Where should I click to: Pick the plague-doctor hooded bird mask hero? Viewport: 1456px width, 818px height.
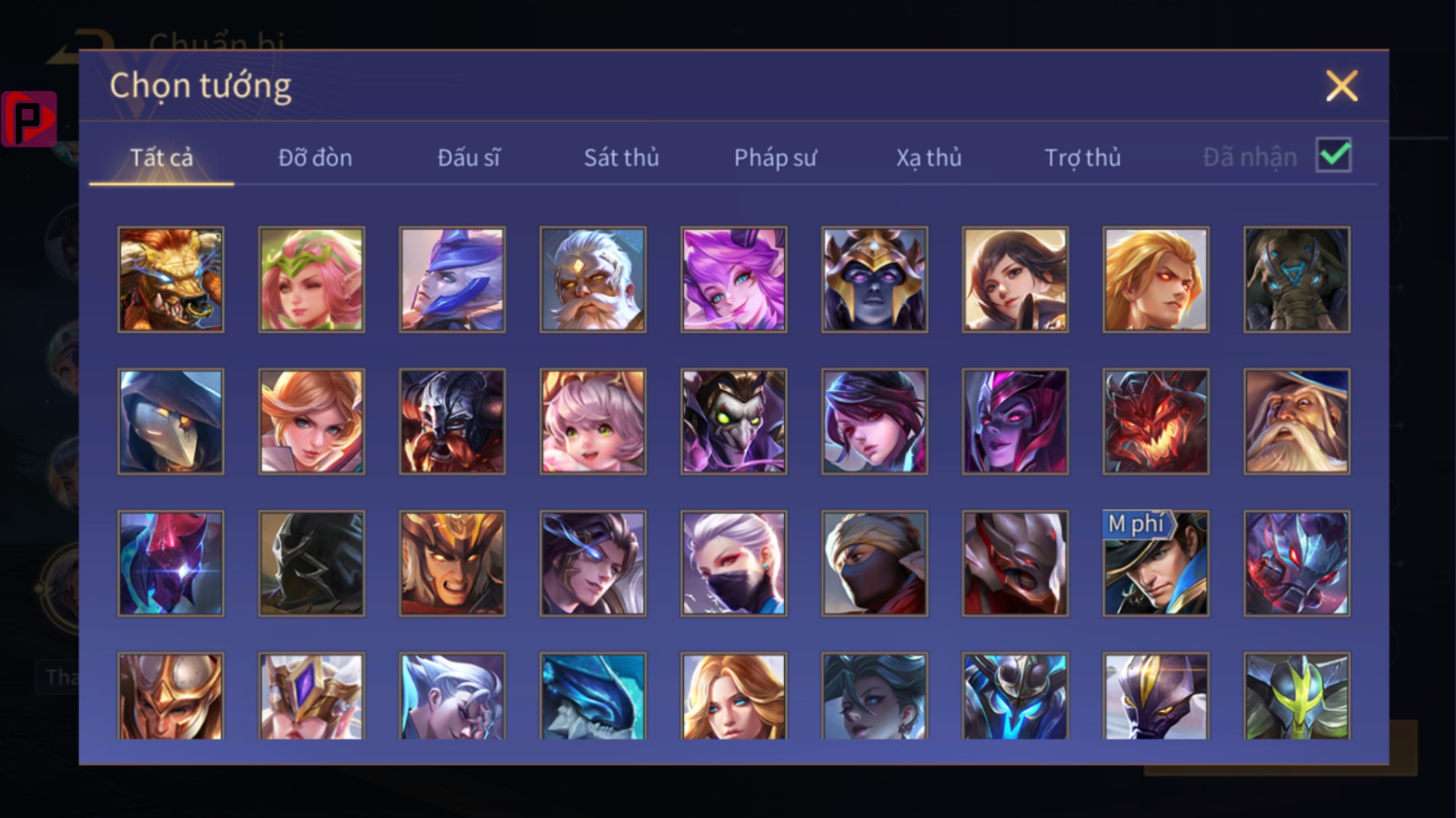tap(170, 422)
